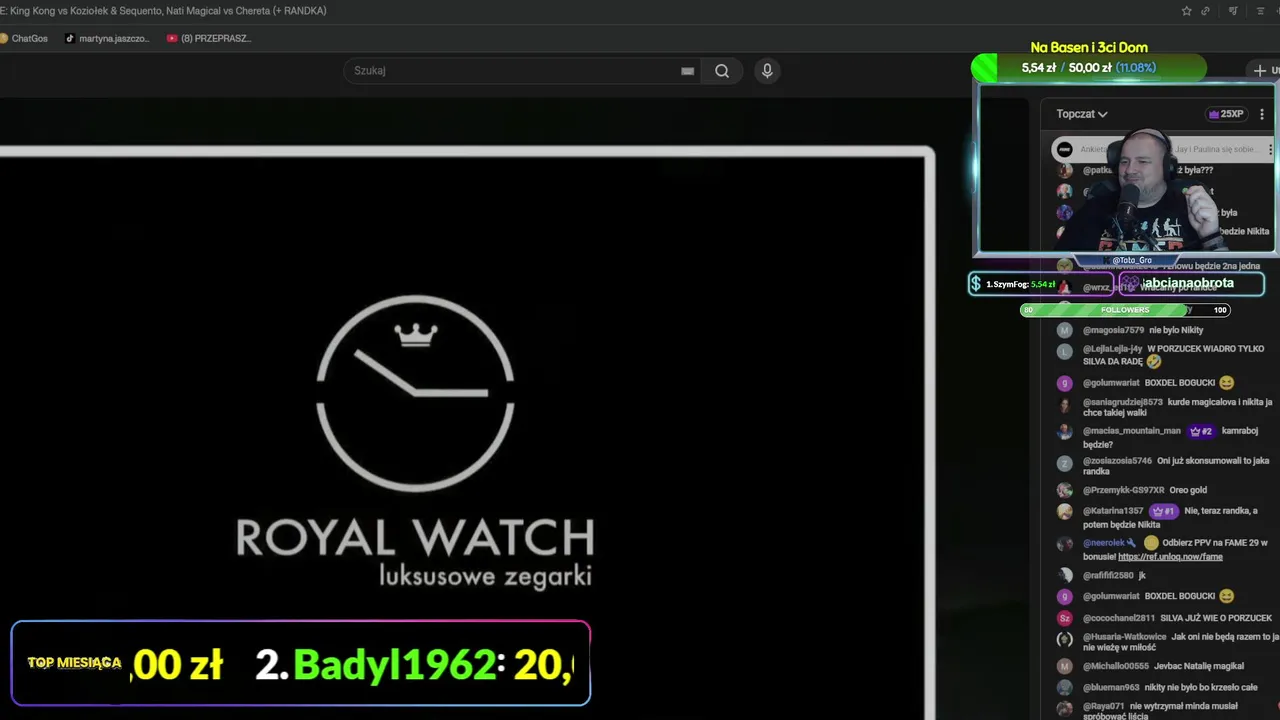Open the media control icon in browser toolbar
This screenshot has width=1280, height=720.
(x=1233, y=11)
